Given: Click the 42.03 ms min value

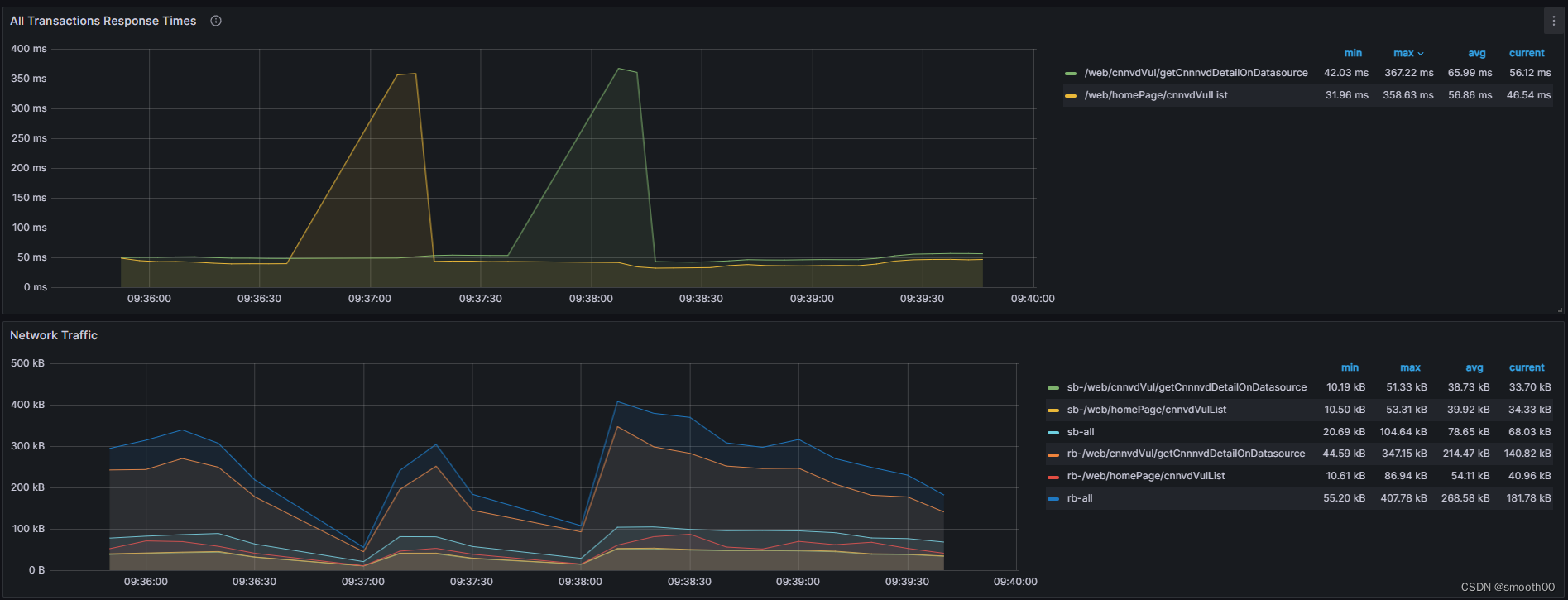Looking at the screenshot, I should 1345,73.
